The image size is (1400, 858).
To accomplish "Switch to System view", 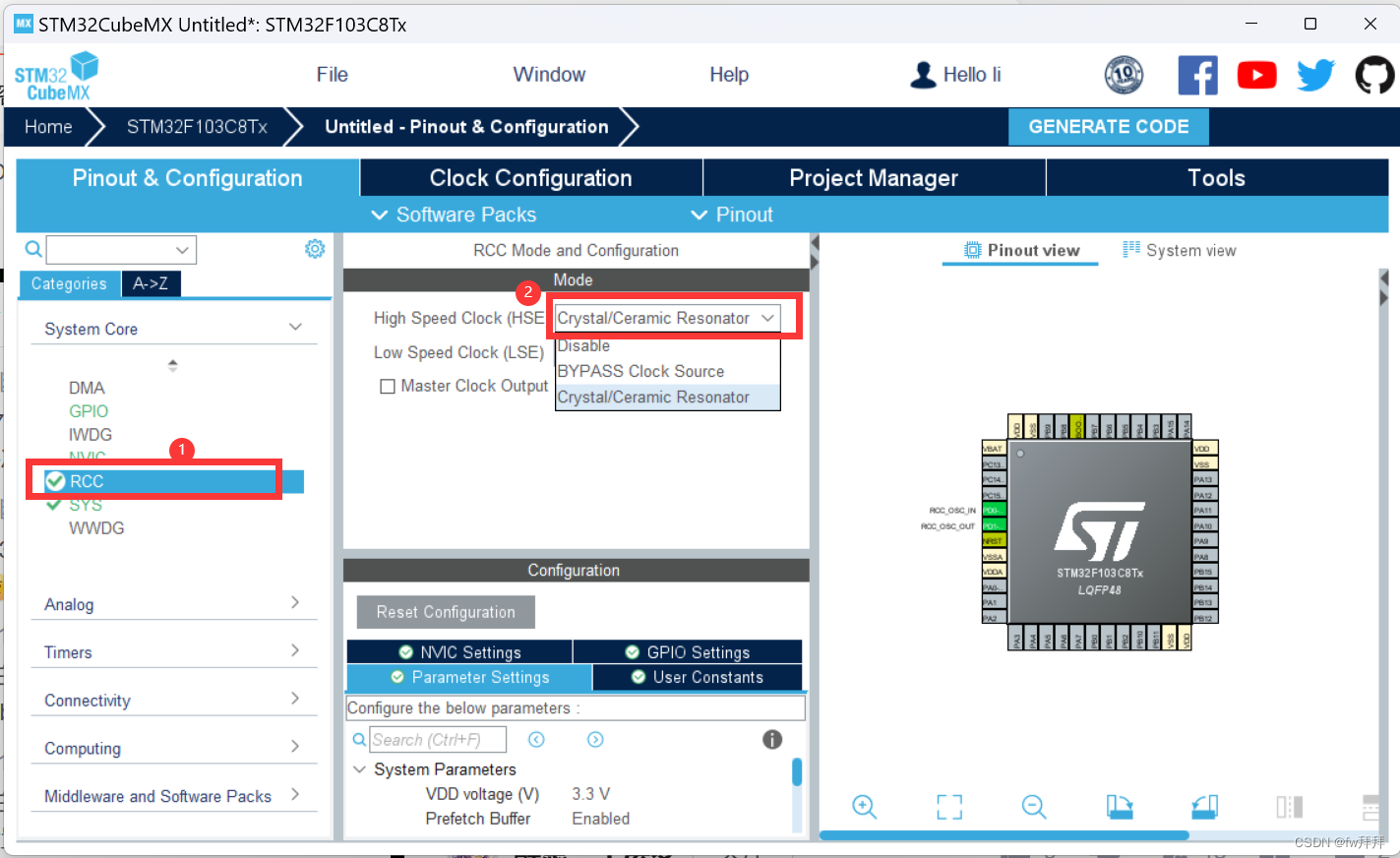I will tap(1180, 250).
